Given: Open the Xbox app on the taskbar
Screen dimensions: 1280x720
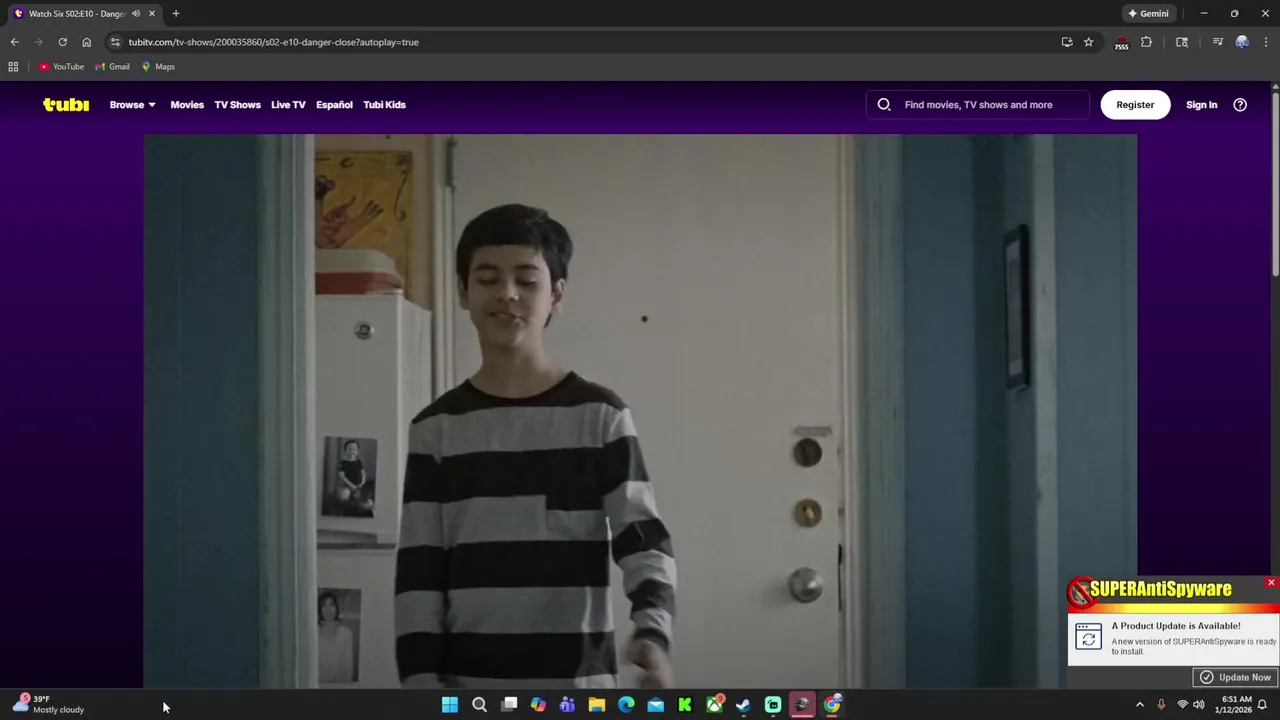Looking at the screenshot, I should coord(714,705).
